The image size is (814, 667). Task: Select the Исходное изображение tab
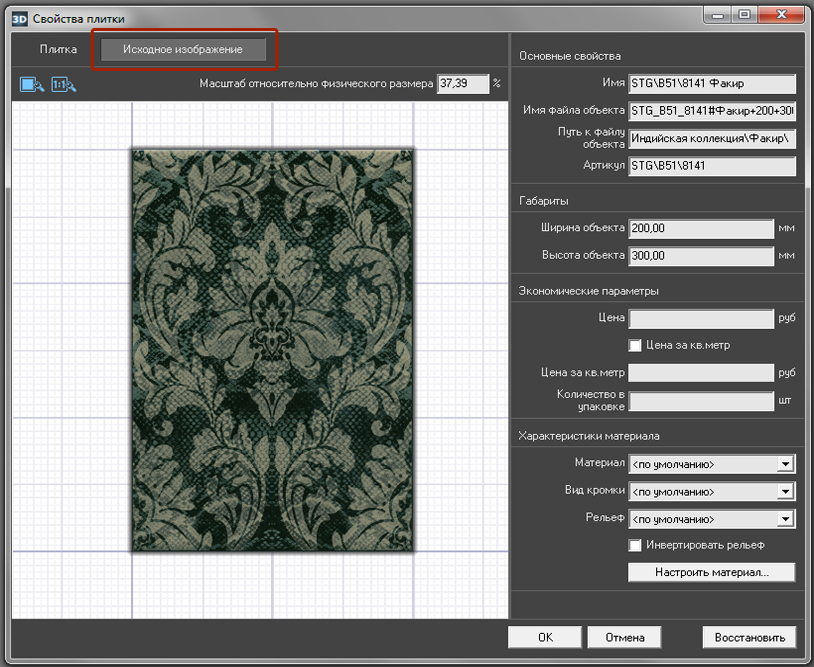(x=183, y=49)
